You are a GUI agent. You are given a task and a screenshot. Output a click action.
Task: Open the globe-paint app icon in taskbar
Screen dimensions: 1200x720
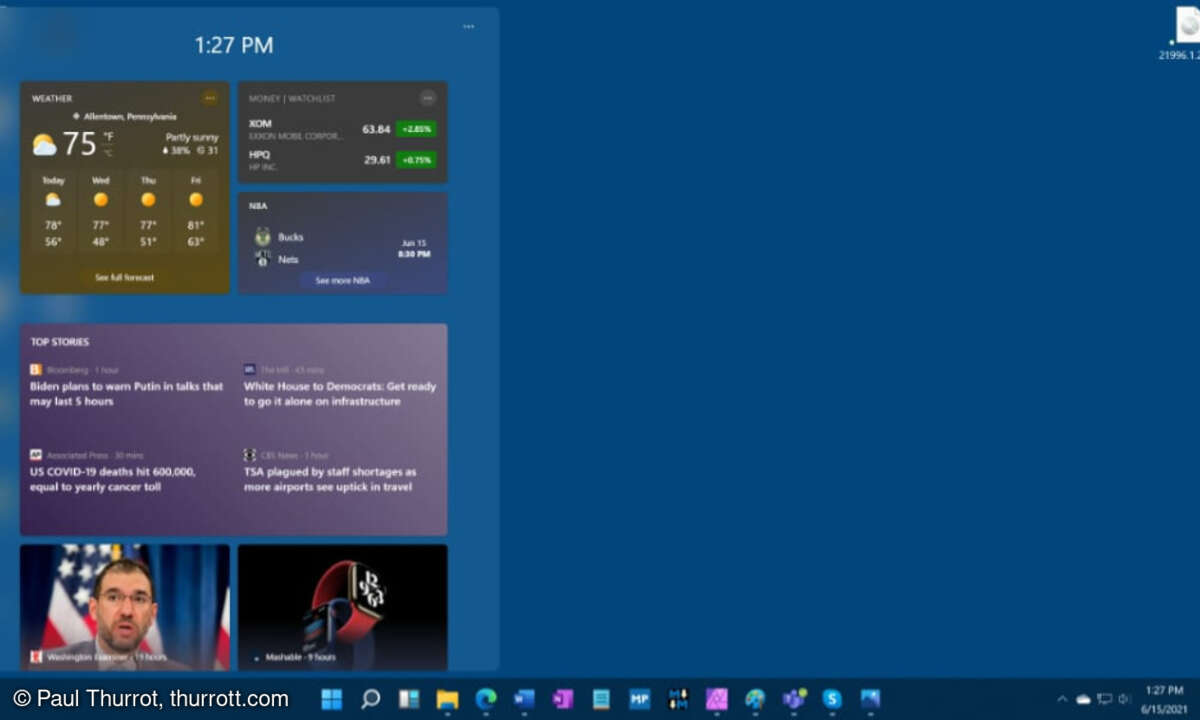click(x=755, y=699)
